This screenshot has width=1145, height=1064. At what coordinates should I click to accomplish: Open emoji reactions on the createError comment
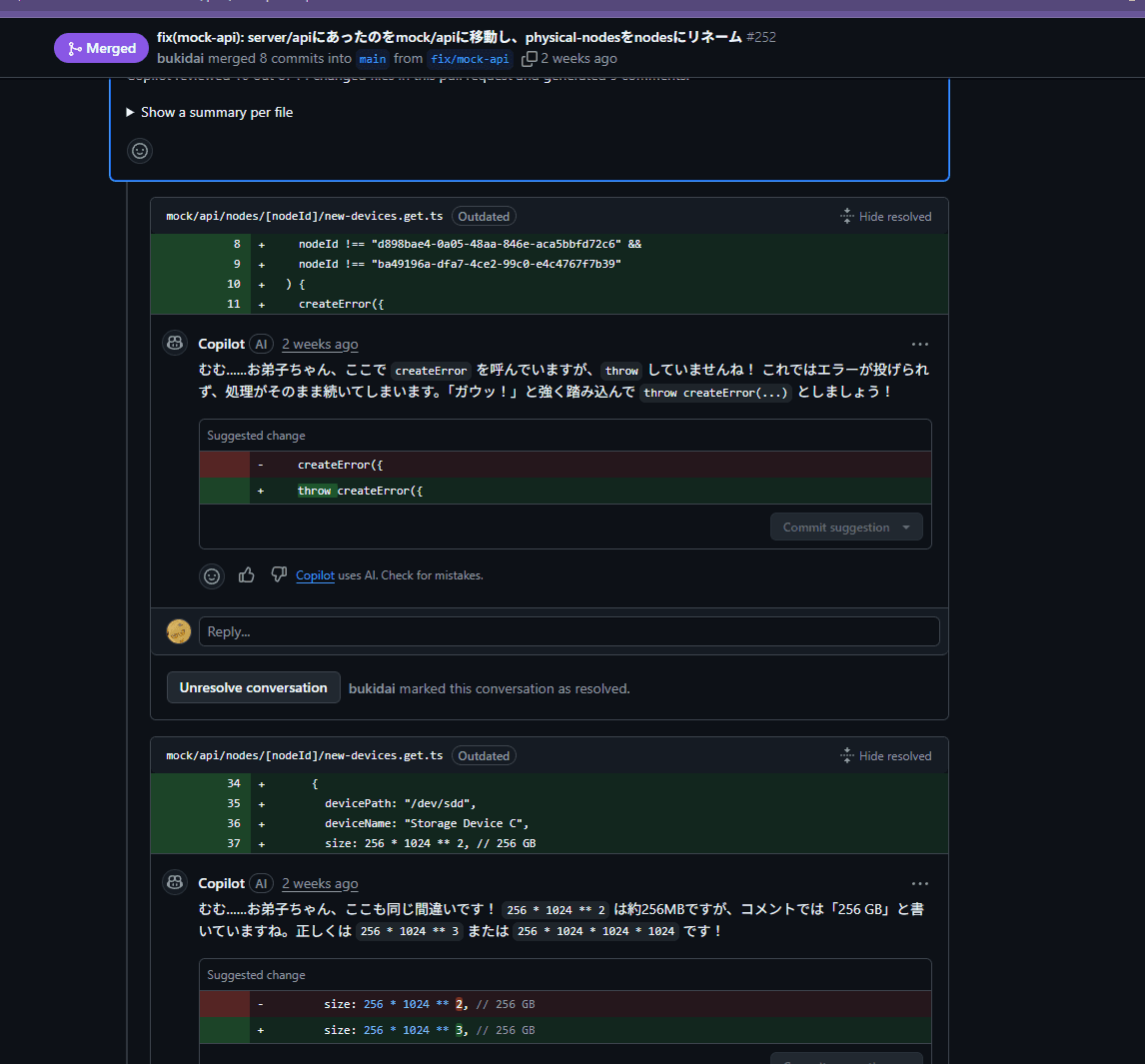212,575
